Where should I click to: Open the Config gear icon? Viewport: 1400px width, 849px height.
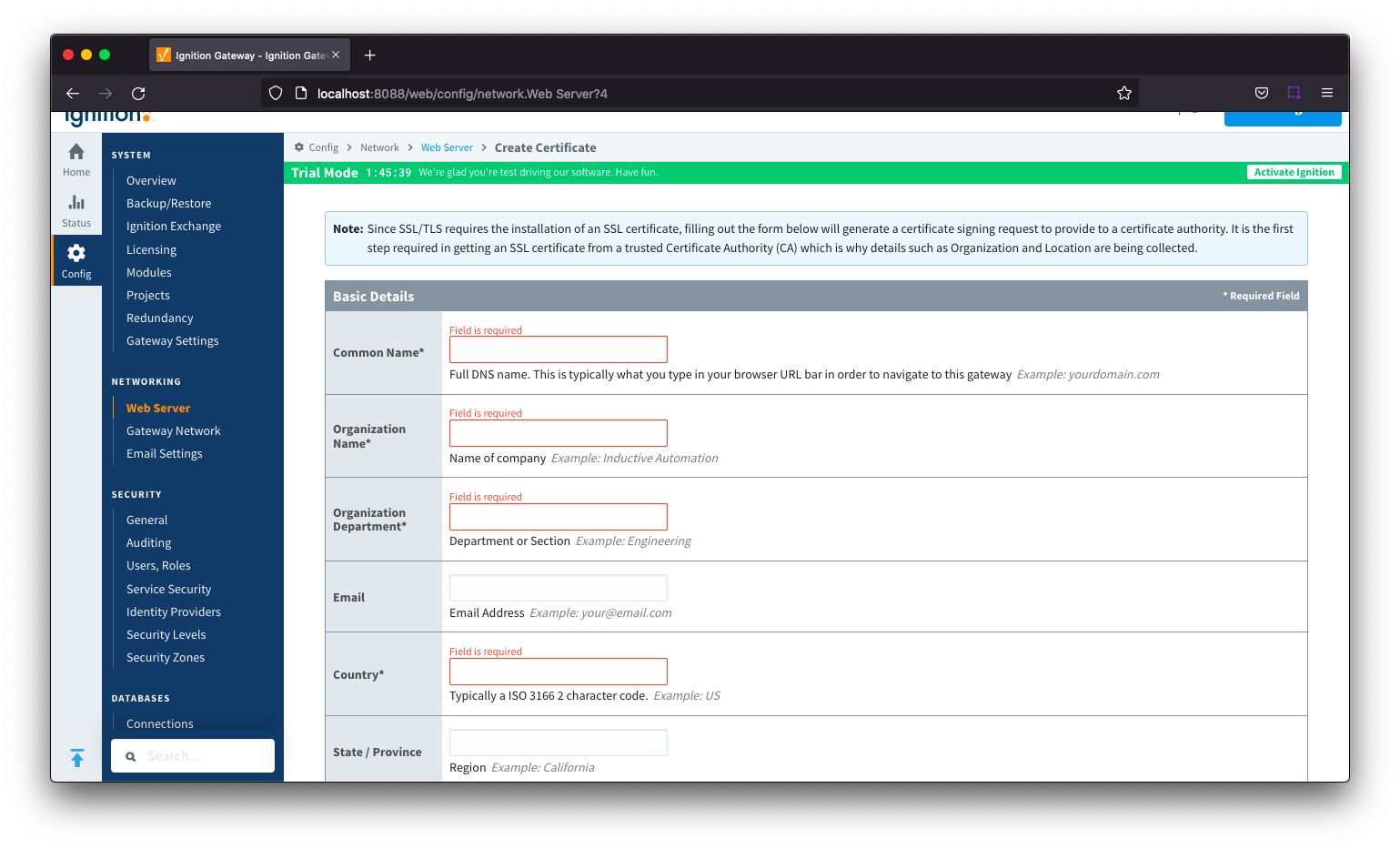(76, 253)
